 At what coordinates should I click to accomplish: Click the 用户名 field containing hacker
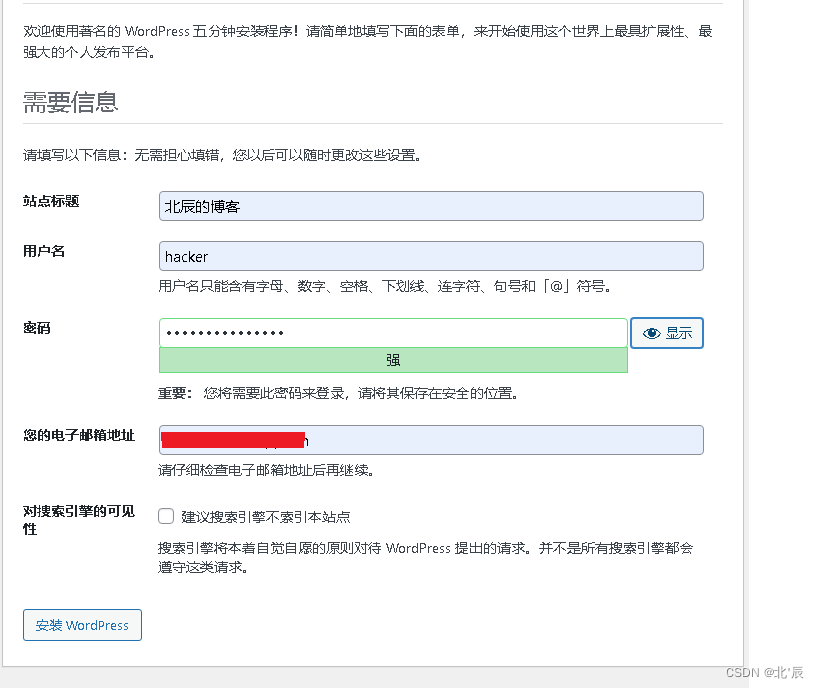coord(431,256)
